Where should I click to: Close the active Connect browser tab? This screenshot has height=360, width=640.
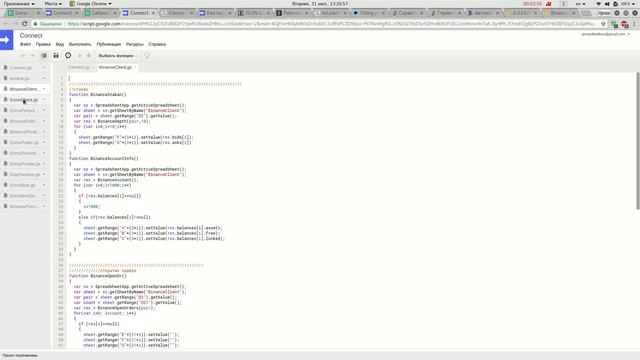[x=153, y=13]
